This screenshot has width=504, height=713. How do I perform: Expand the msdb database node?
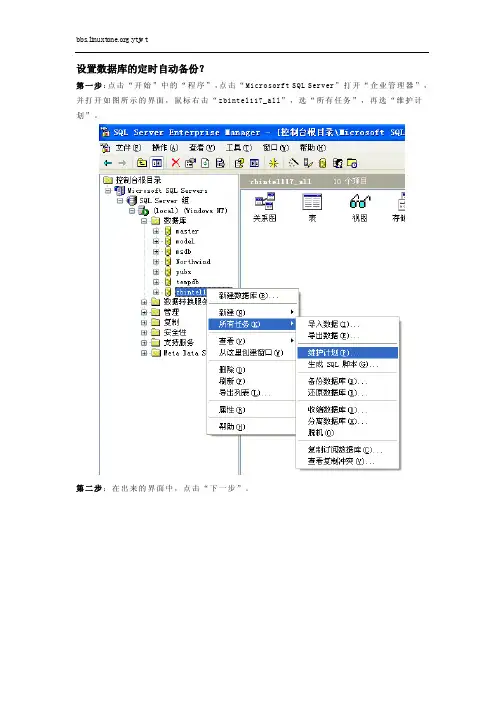pos(156,251)
